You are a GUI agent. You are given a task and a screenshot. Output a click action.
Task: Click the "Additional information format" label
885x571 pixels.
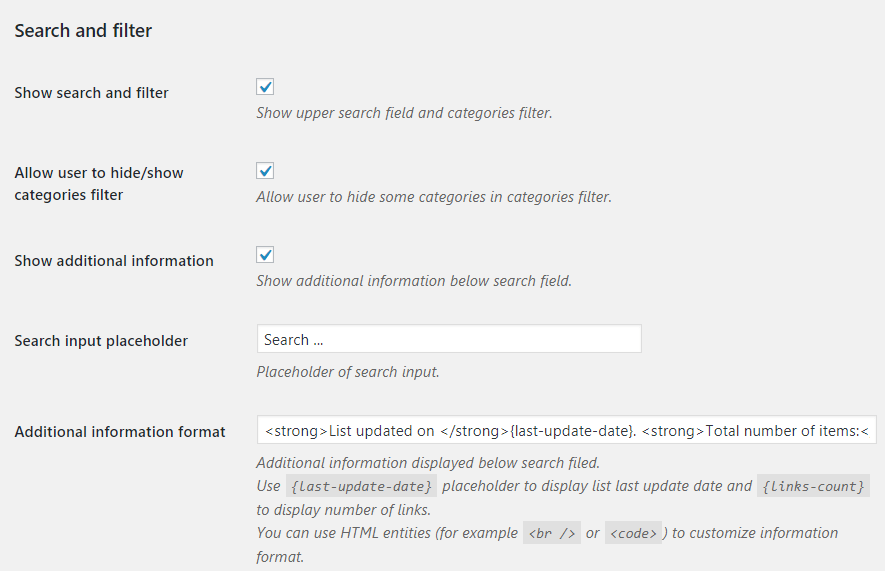pyautogui.click(x=120, y=432)
